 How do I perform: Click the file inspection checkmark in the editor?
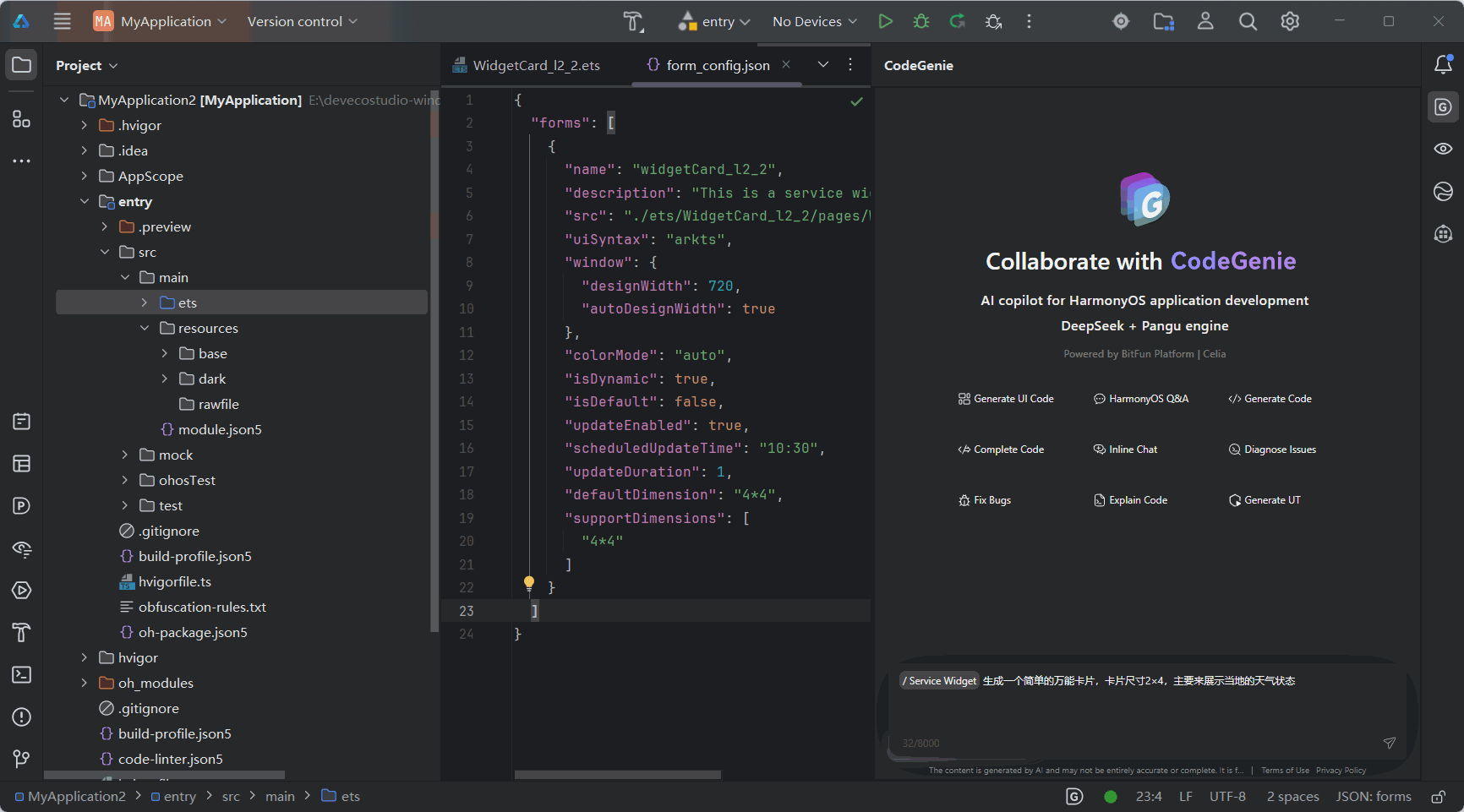(x=856, y=101)
